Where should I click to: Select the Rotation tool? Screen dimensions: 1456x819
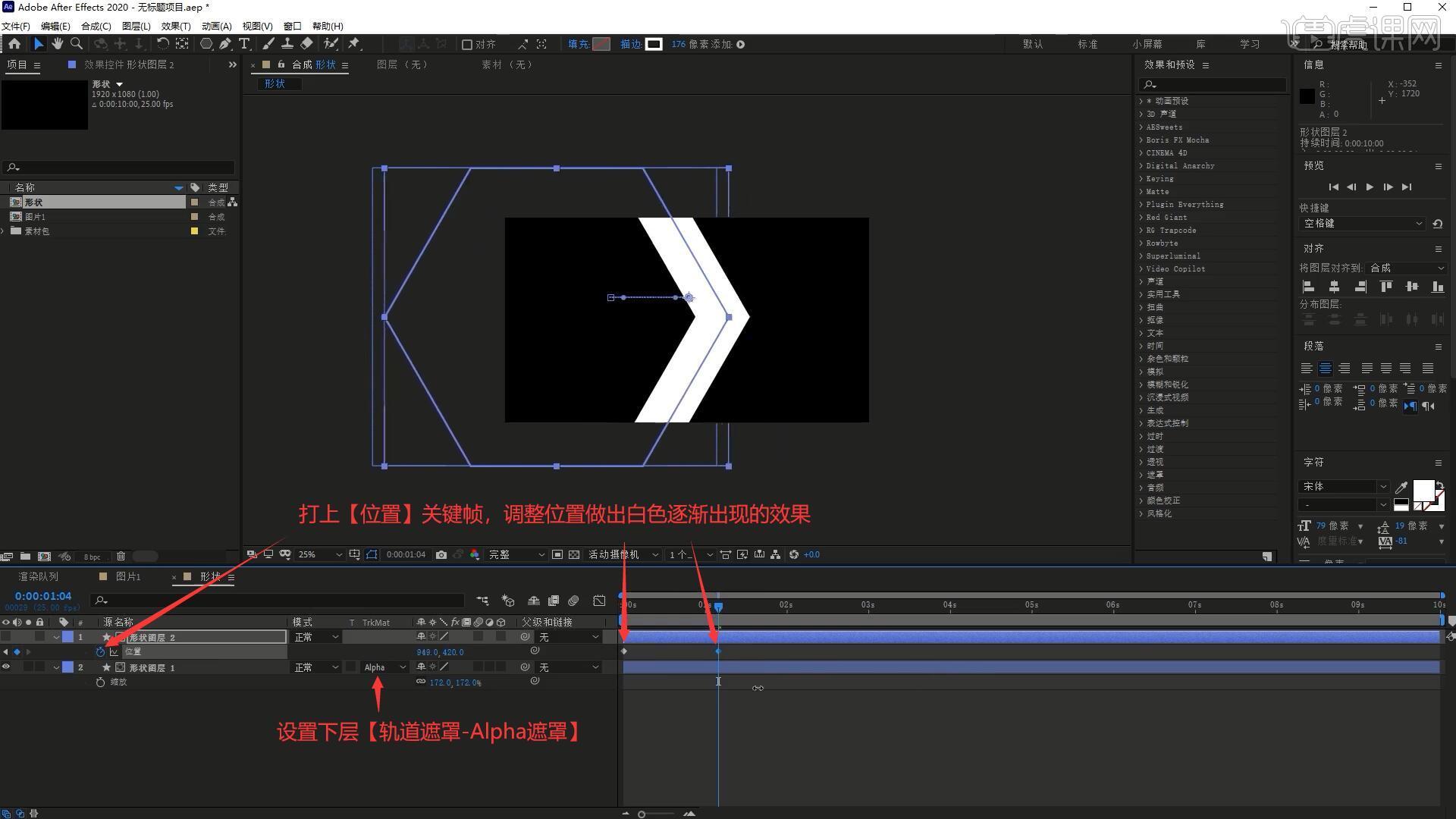[x=162, y=44]
